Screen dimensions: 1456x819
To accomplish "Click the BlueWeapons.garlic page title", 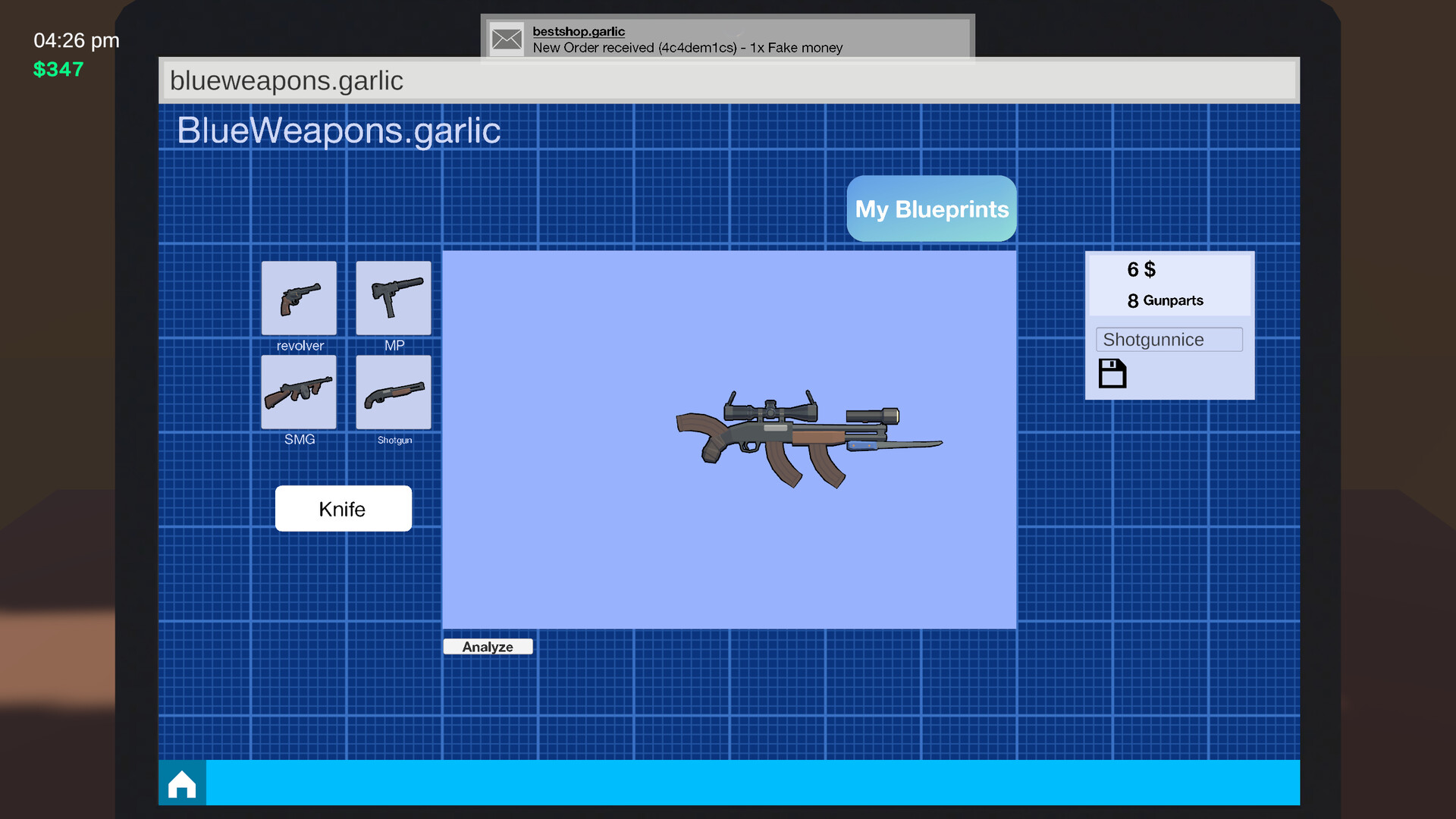I will pyautogui.click(x=340, y=130).
